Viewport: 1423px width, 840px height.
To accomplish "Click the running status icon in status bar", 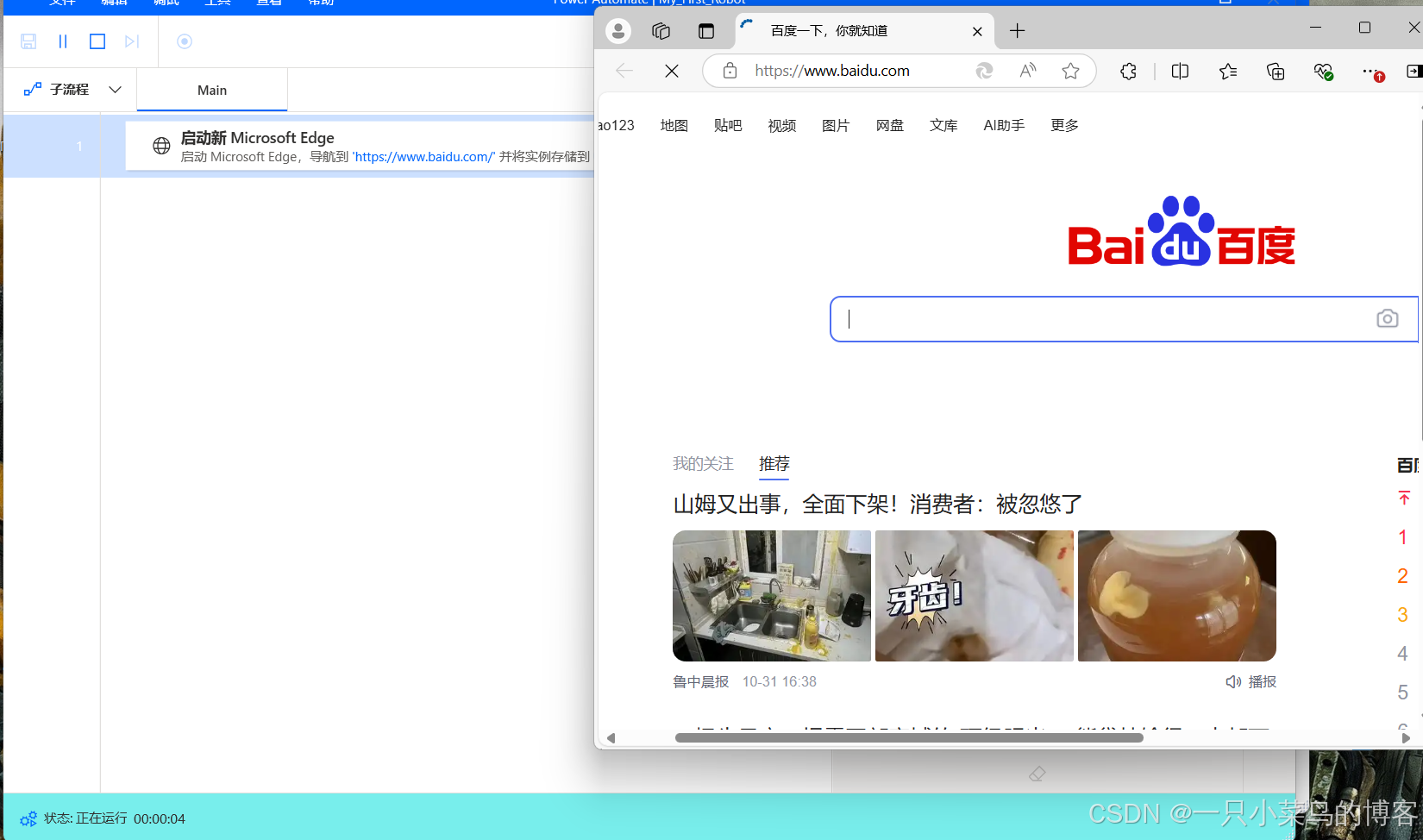I will 28,818.
